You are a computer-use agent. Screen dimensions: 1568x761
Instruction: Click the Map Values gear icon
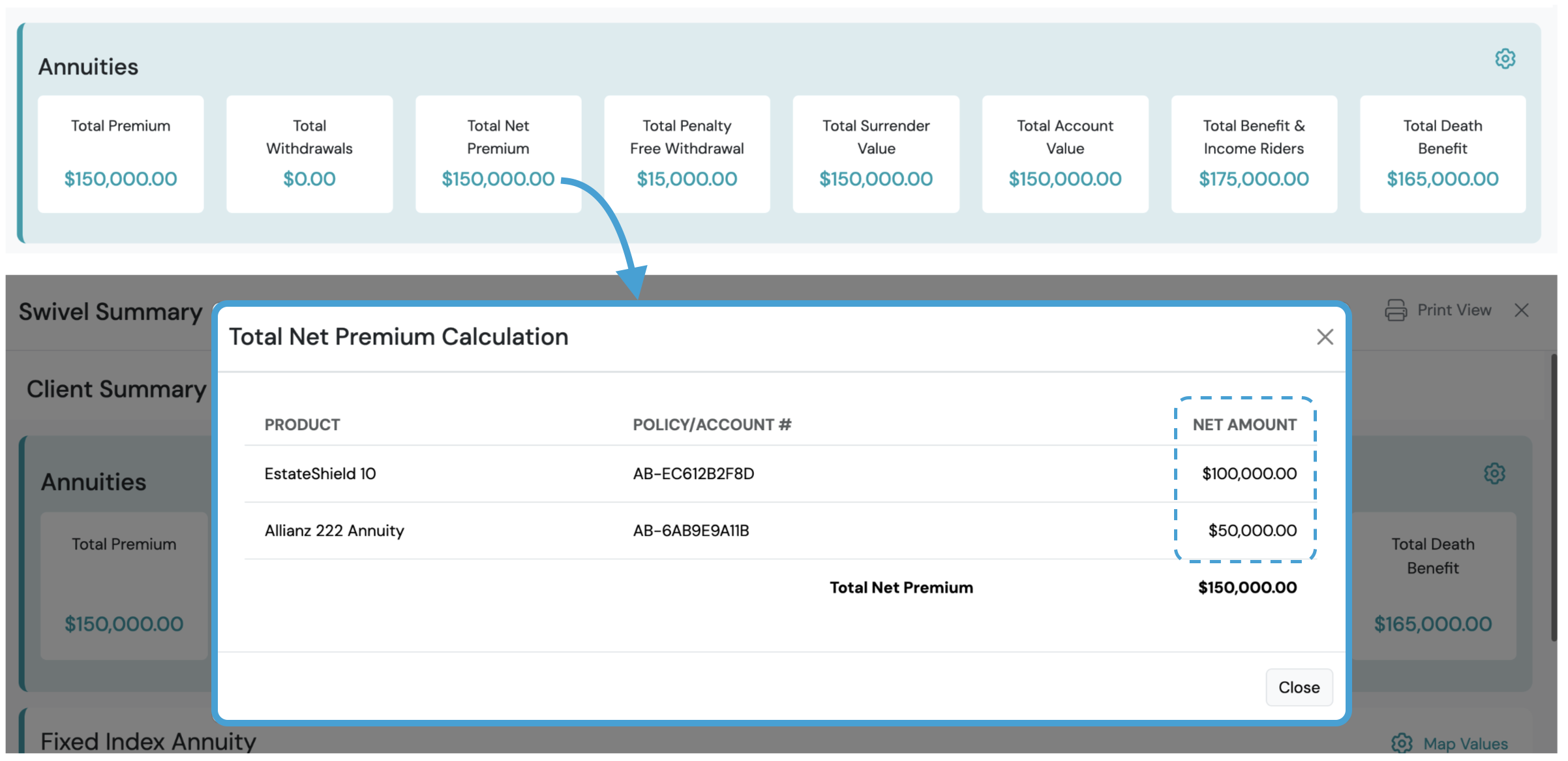coord(1402,743)
